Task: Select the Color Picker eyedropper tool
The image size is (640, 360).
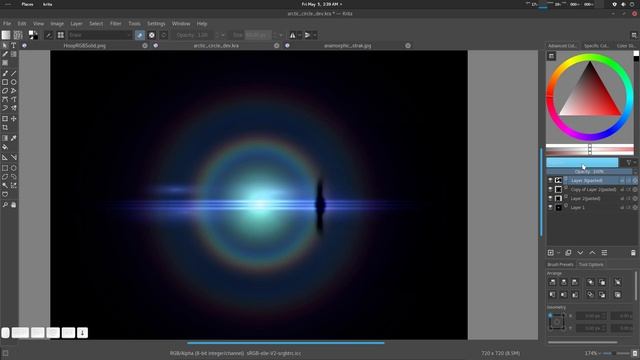Action: [13, 138]
